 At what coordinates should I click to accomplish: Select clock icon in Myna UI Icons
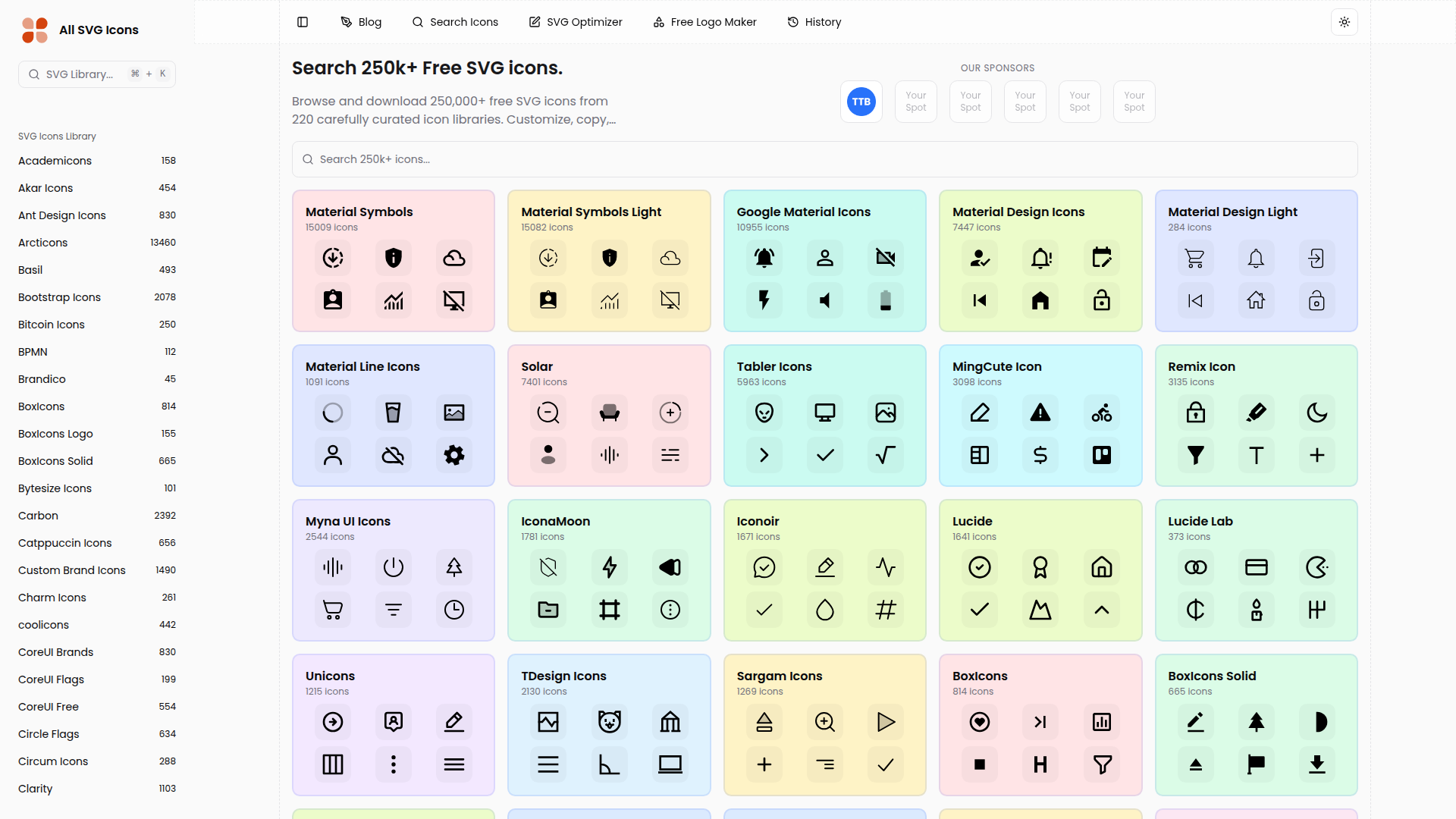454,610
